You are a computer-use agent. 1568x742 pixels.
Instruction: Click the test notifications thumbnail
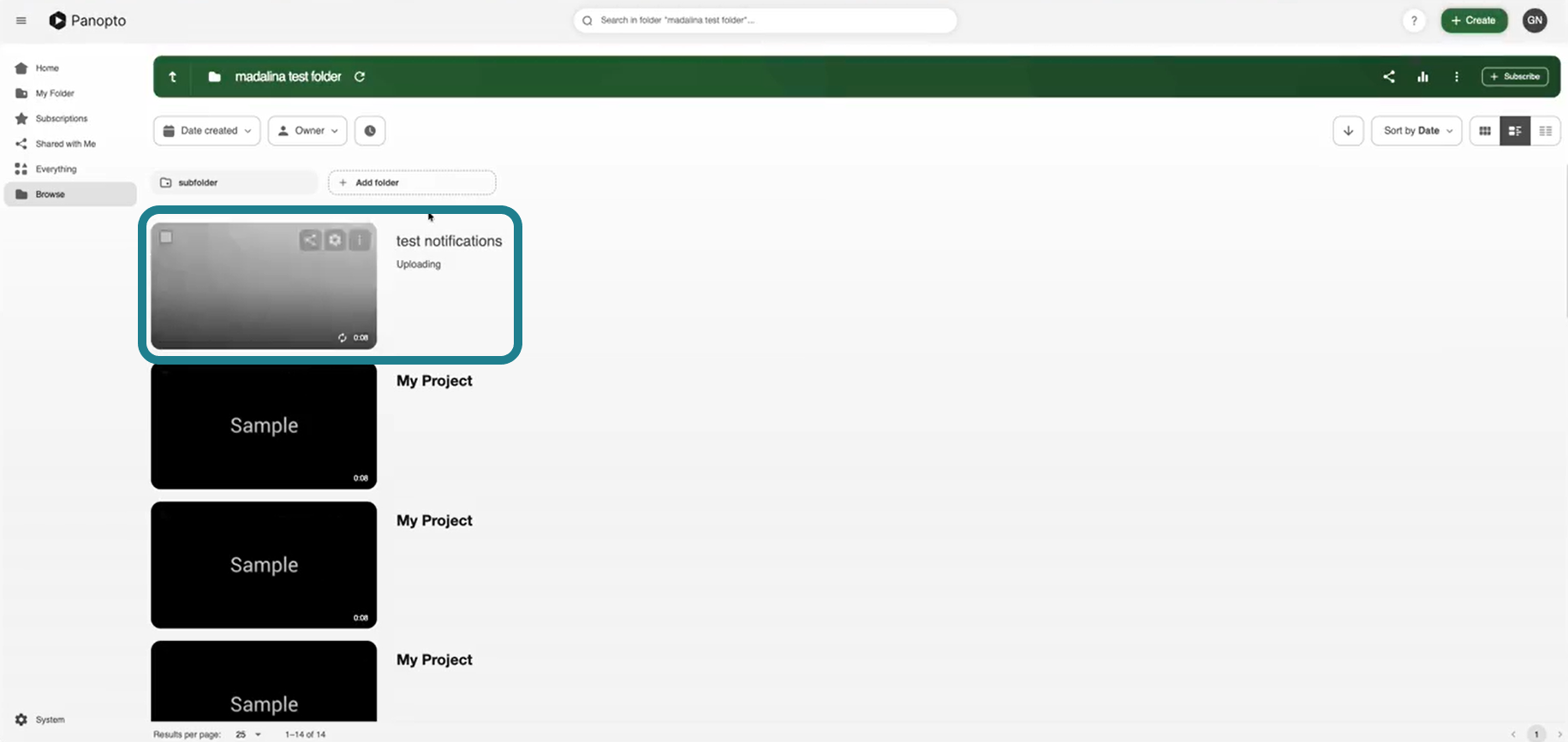click(264, 286)
